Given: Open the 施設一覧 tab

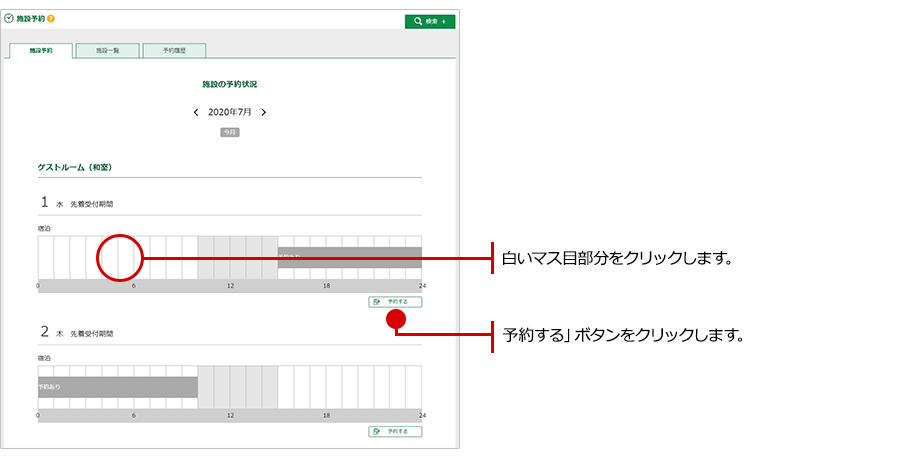Looking at the screenshot, I should [x=108, y=50].
